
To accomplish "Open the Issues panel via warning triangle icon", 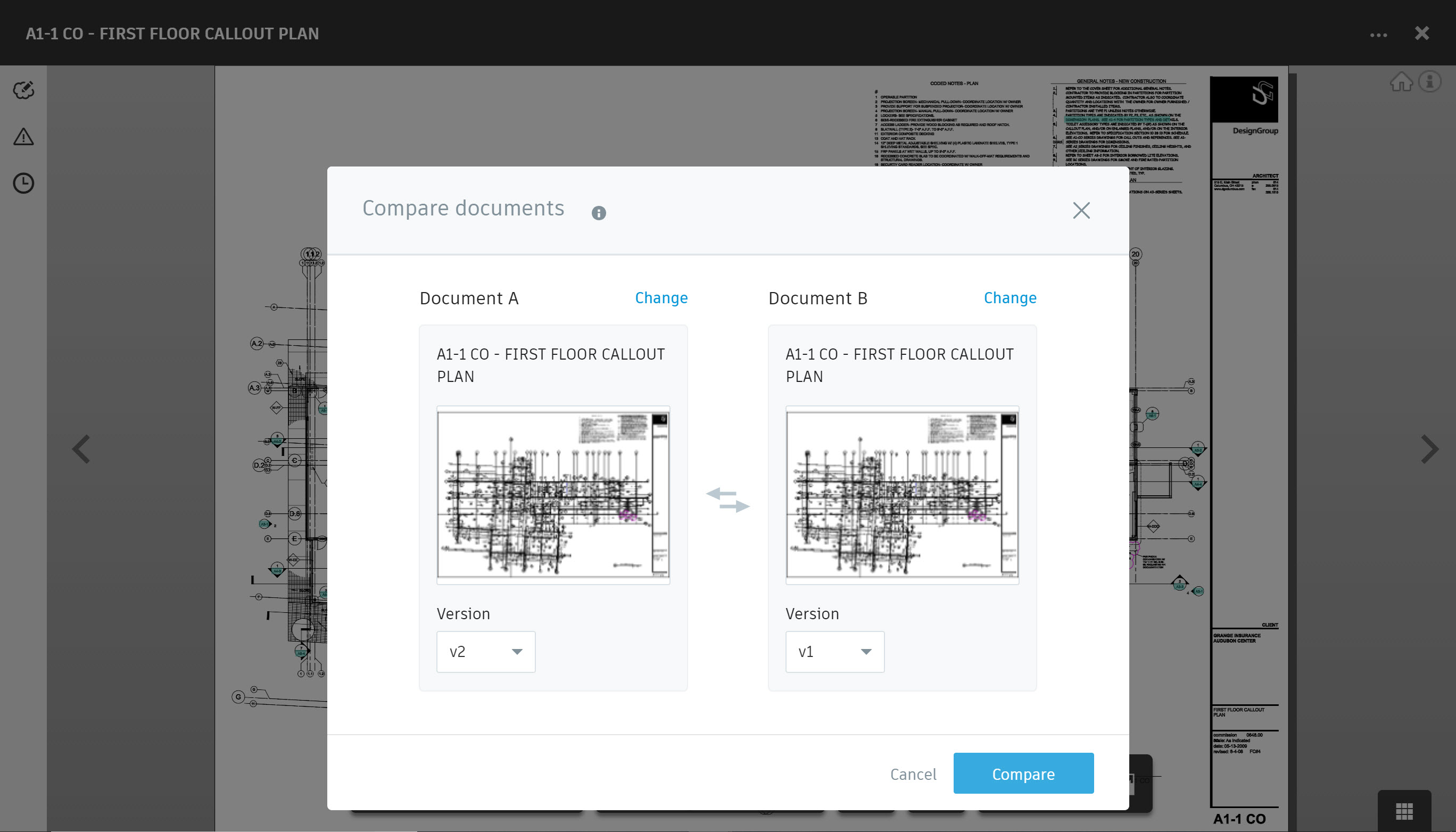I will pyautogui.click(x=23, y=137).
